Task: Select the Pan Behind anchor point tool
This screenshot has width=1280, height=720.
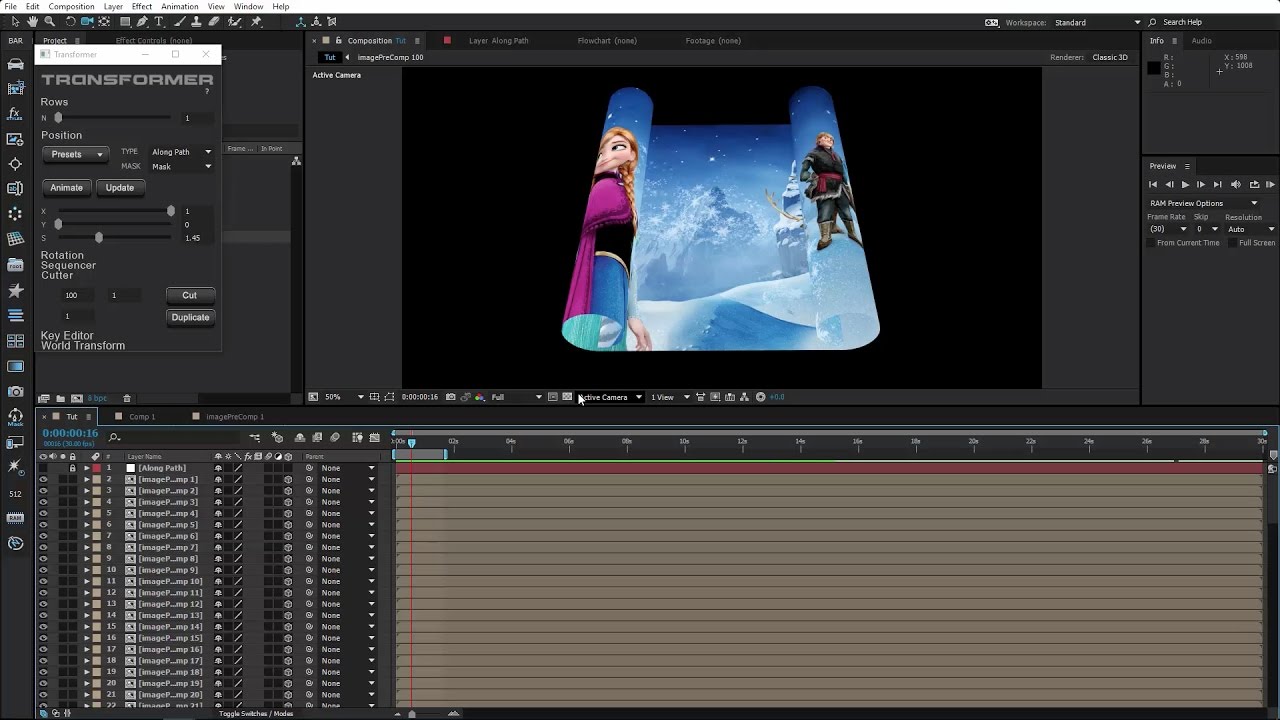Action: pyautogui.click(x=104, y=22)
